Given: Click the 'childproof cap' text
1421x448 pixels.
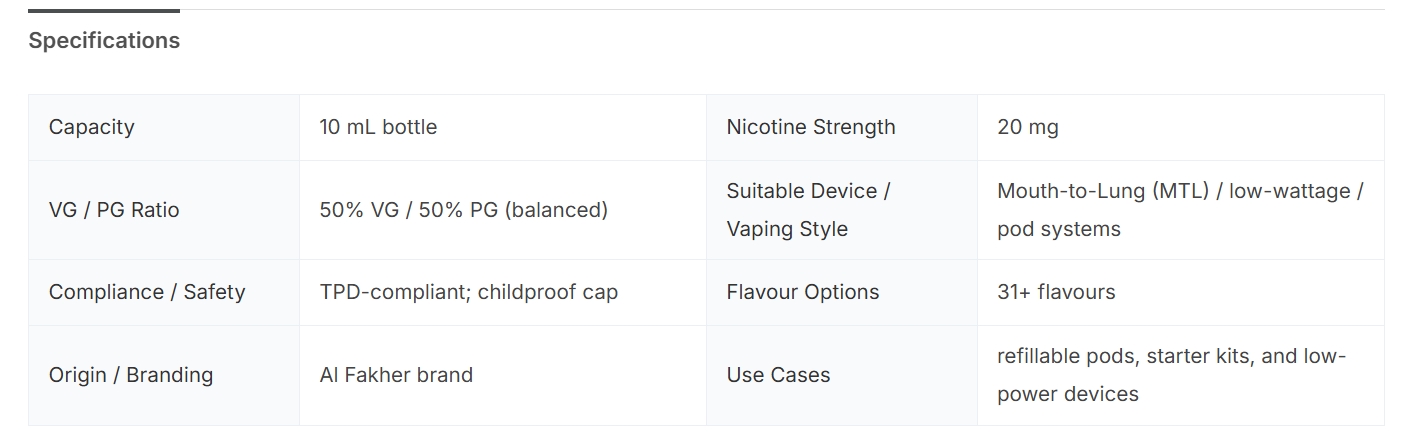Looking at the screenshot, I should 548,292.
